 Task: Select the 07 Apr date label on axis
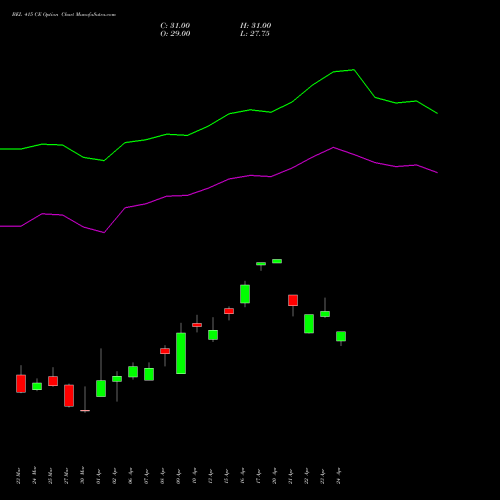coord(146,476)
